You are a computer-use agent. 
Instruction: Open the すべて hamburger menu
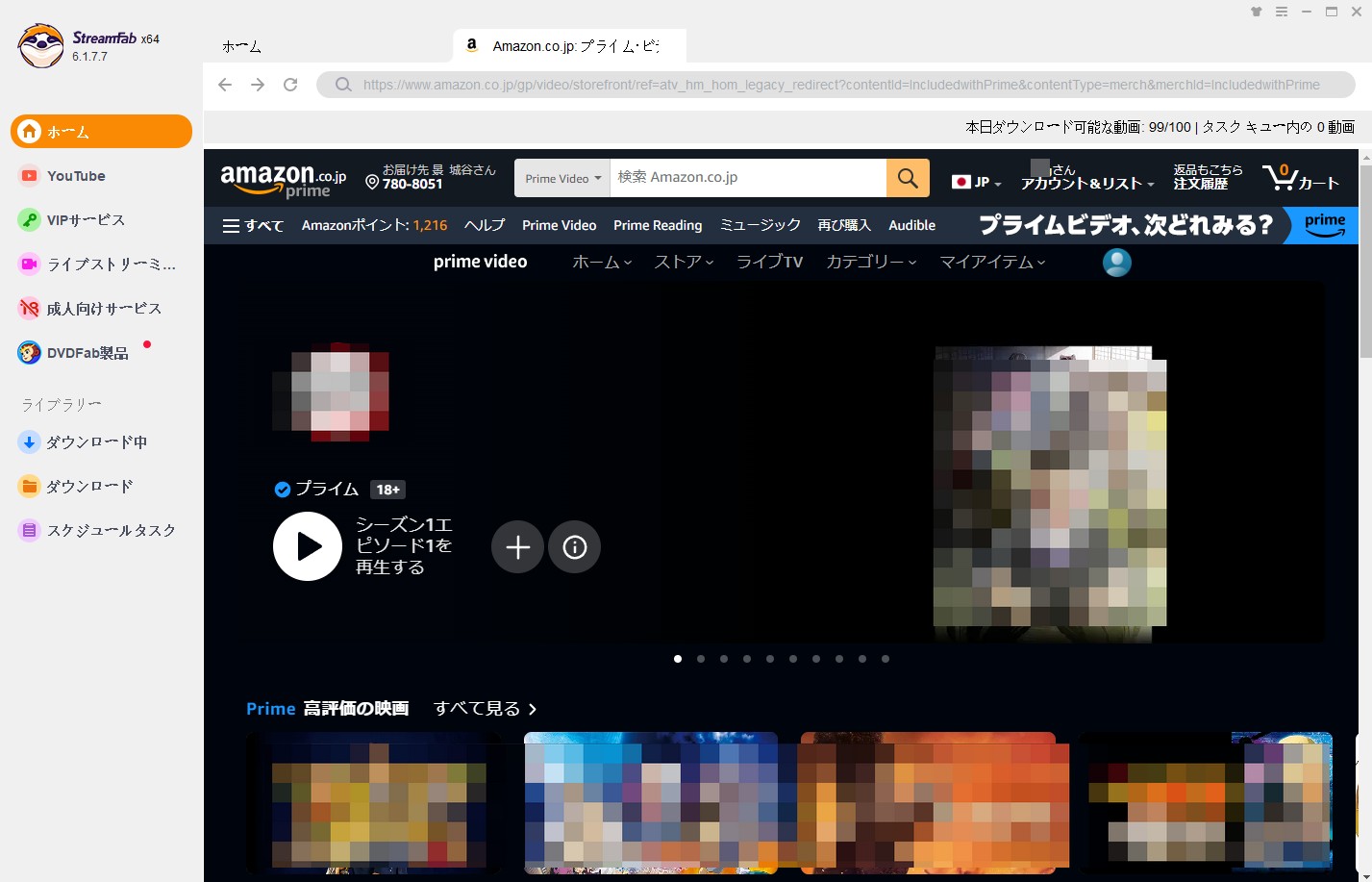pos(253,226)
